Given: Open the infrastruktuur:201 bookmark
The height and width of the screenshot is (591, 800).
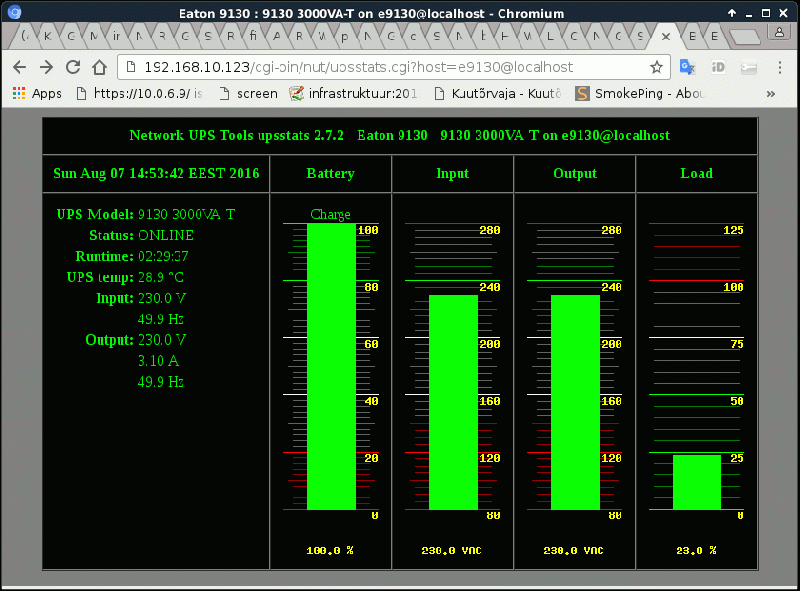Looking at the screenshot, I should tap(353, 93).
